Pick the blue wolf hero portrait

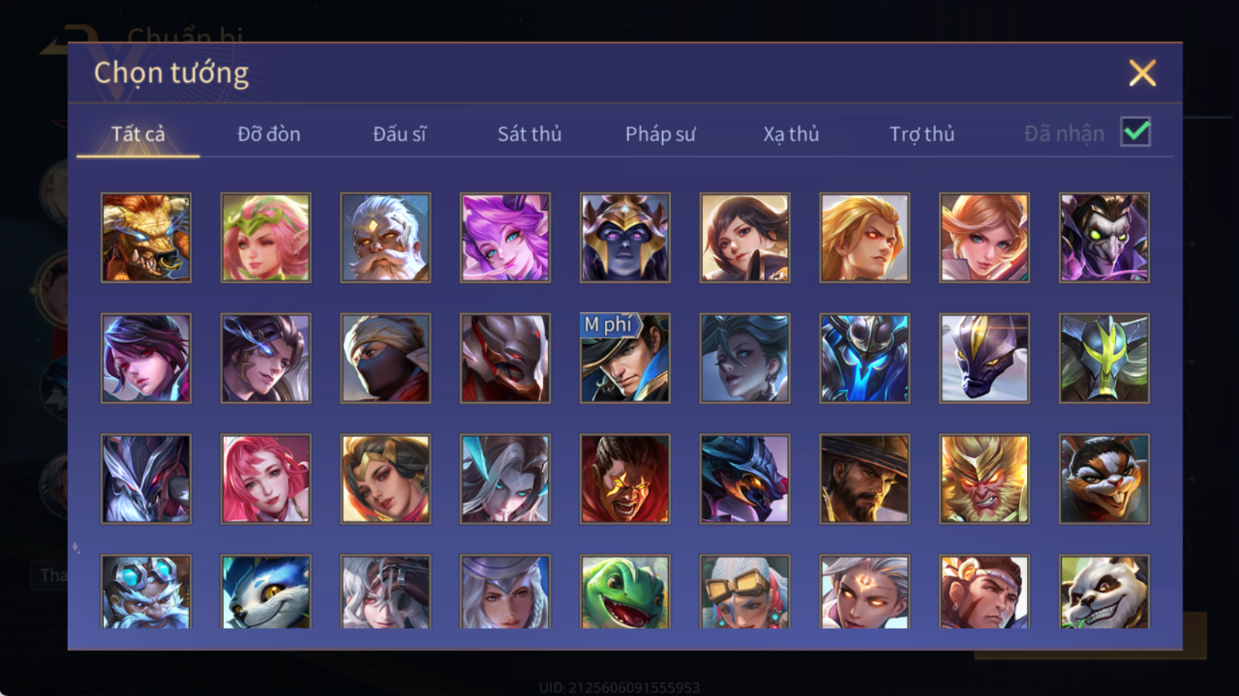point(266,592)
